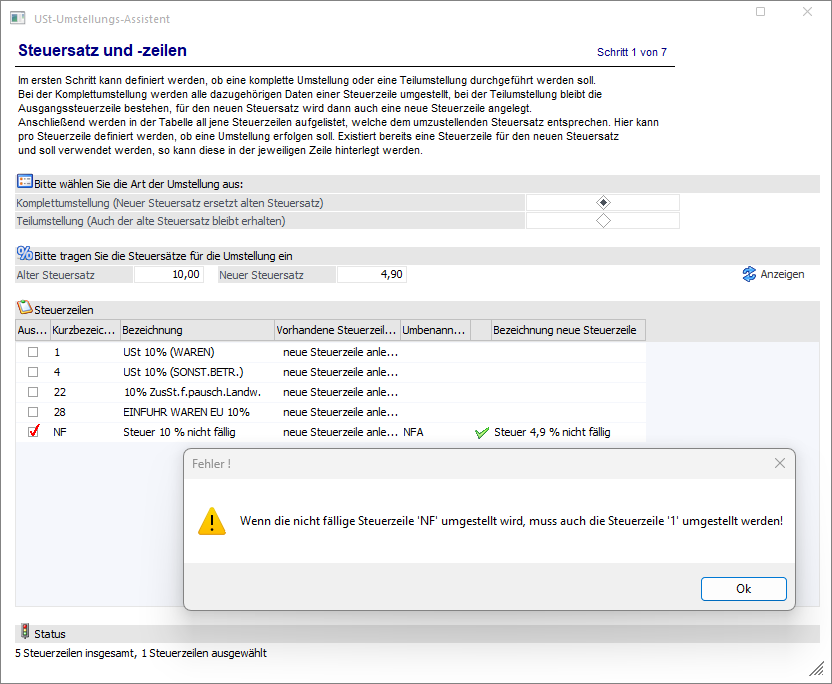Click the 'EINFUHR WAREN EU 10%' text

pos(186,412)
